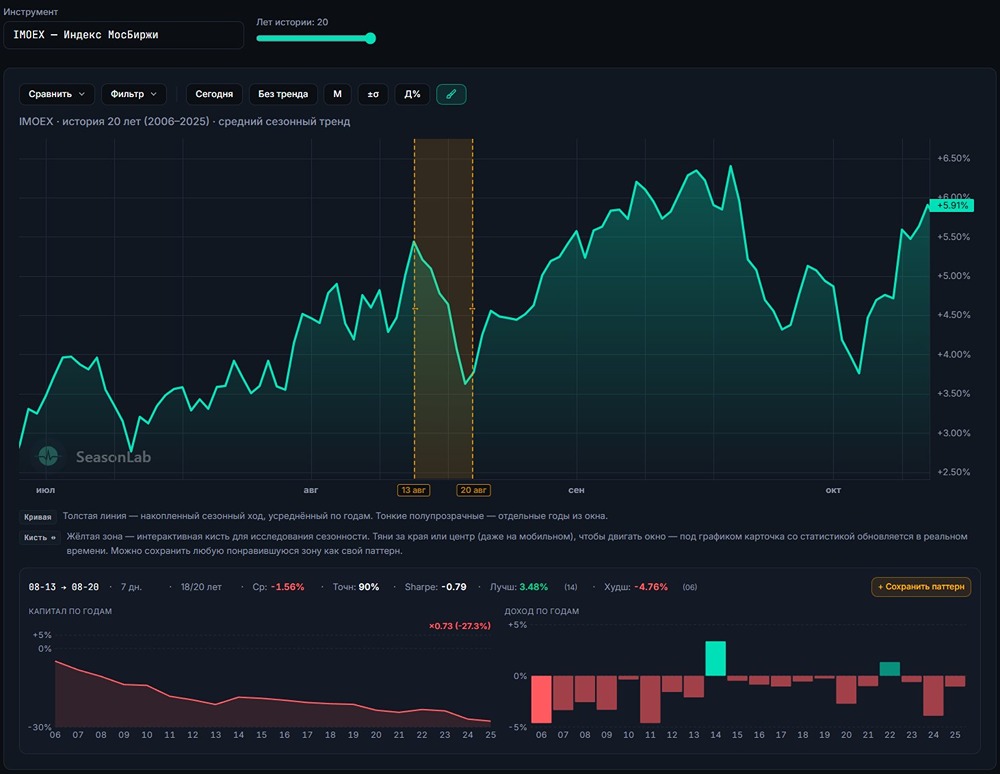Click the июл month label on axis

pyautogui.click(x=45, y=490)
